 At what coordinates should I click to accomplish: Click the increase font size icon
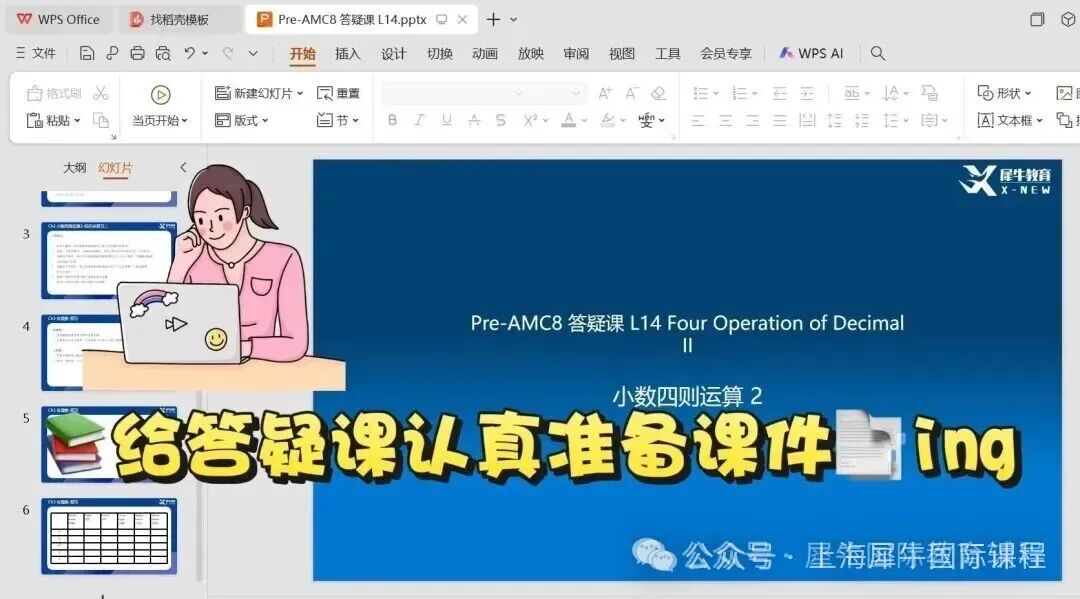pyautogui.click(x=605, y=93)
